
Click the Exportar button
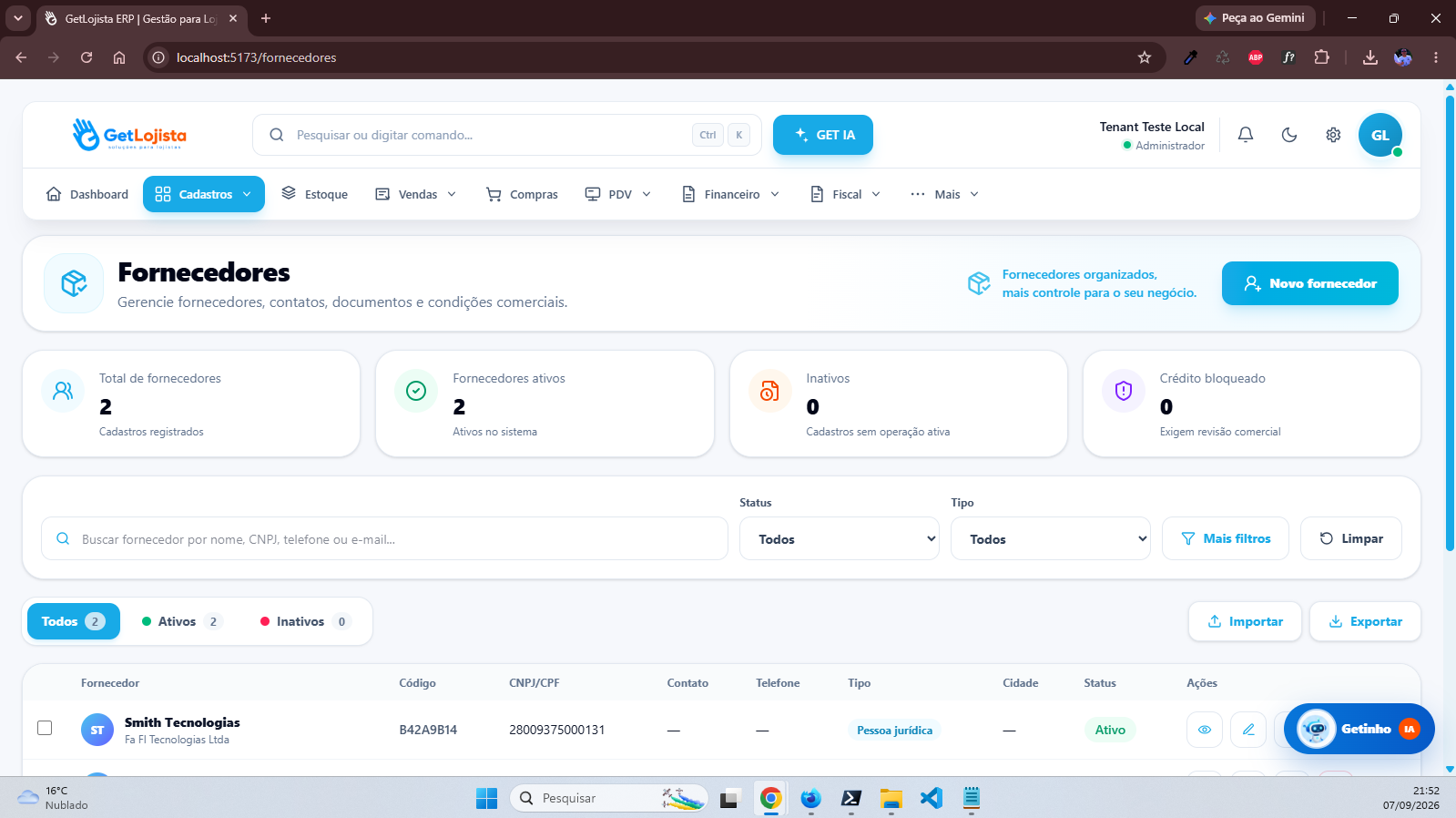tap(1365, 621)
